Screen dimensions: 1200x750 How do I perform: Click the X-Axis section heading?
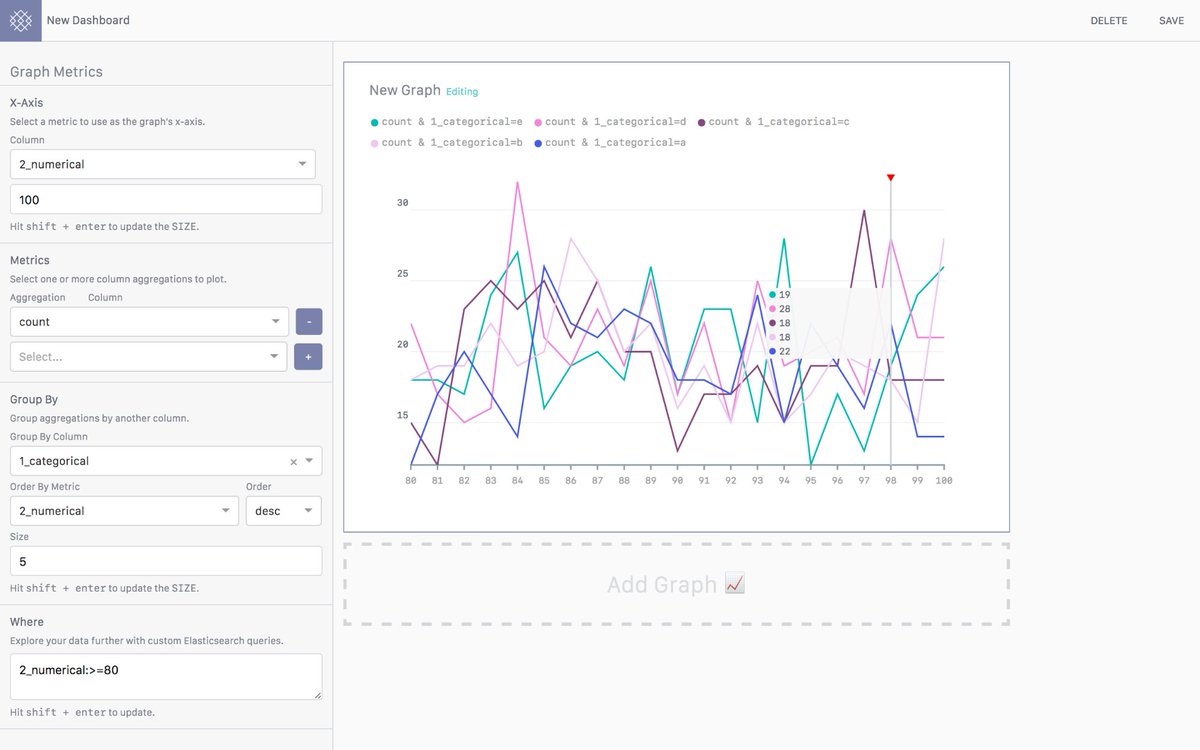click(x=27, y=102)
